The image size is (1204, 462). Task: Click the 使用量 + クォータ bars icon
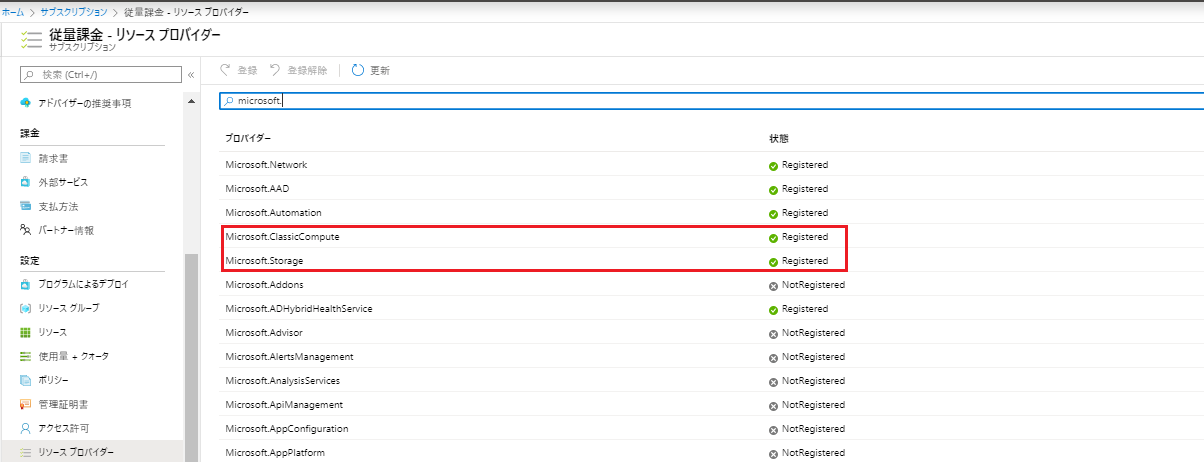[x=26, y=356]
